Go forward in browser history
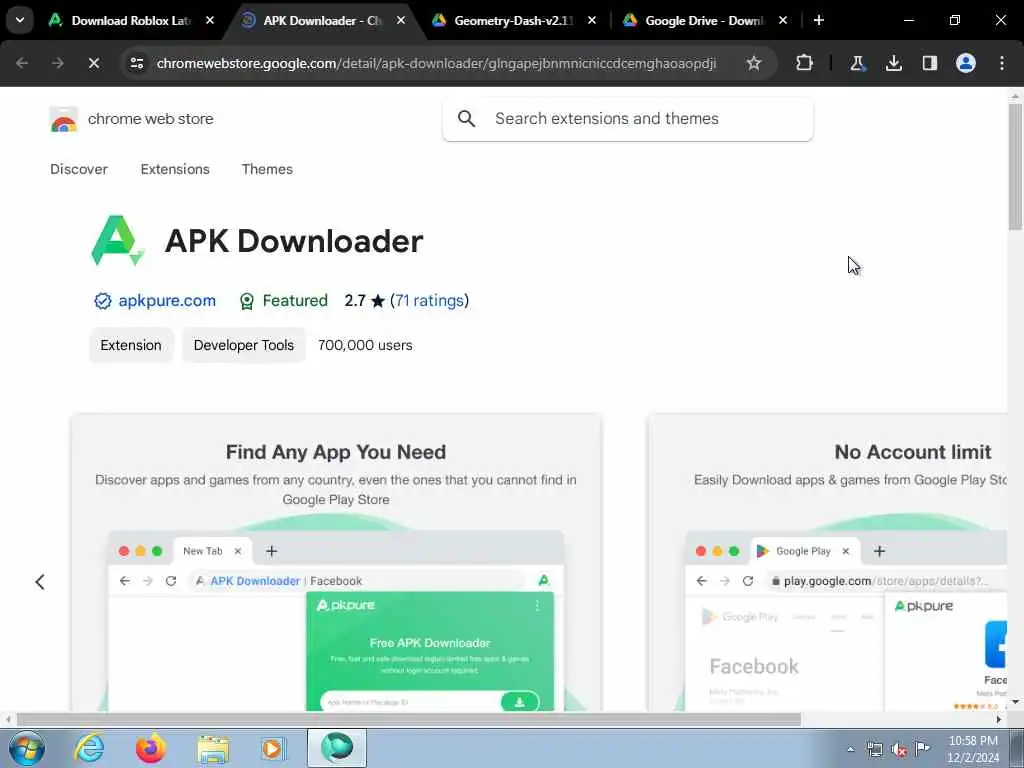The image size is (1024, 768). coord(58,63)
